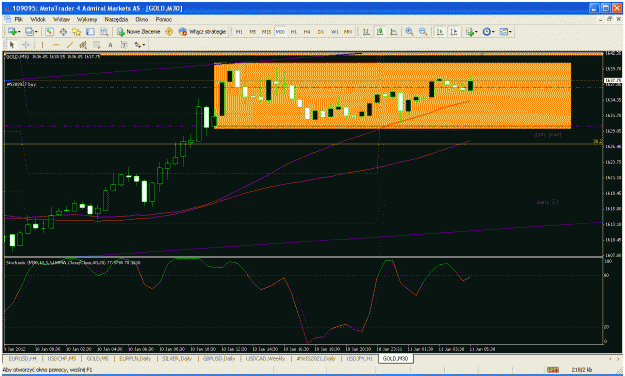
Task: Switch to MN monthly timeframe
Action: [x=348, y=31]
